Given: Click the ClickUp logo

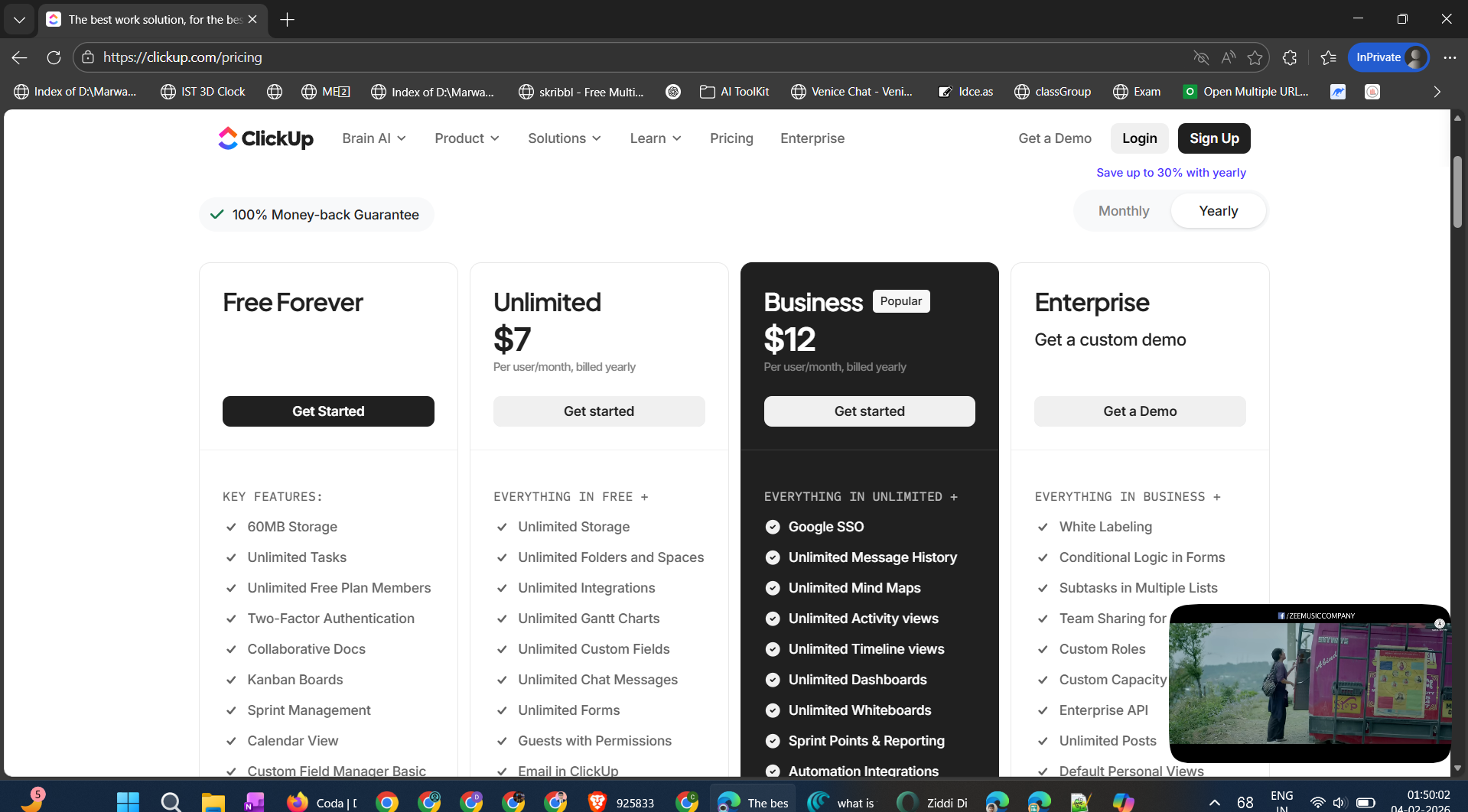Looking at the screenshot, I should click(265, 138).
